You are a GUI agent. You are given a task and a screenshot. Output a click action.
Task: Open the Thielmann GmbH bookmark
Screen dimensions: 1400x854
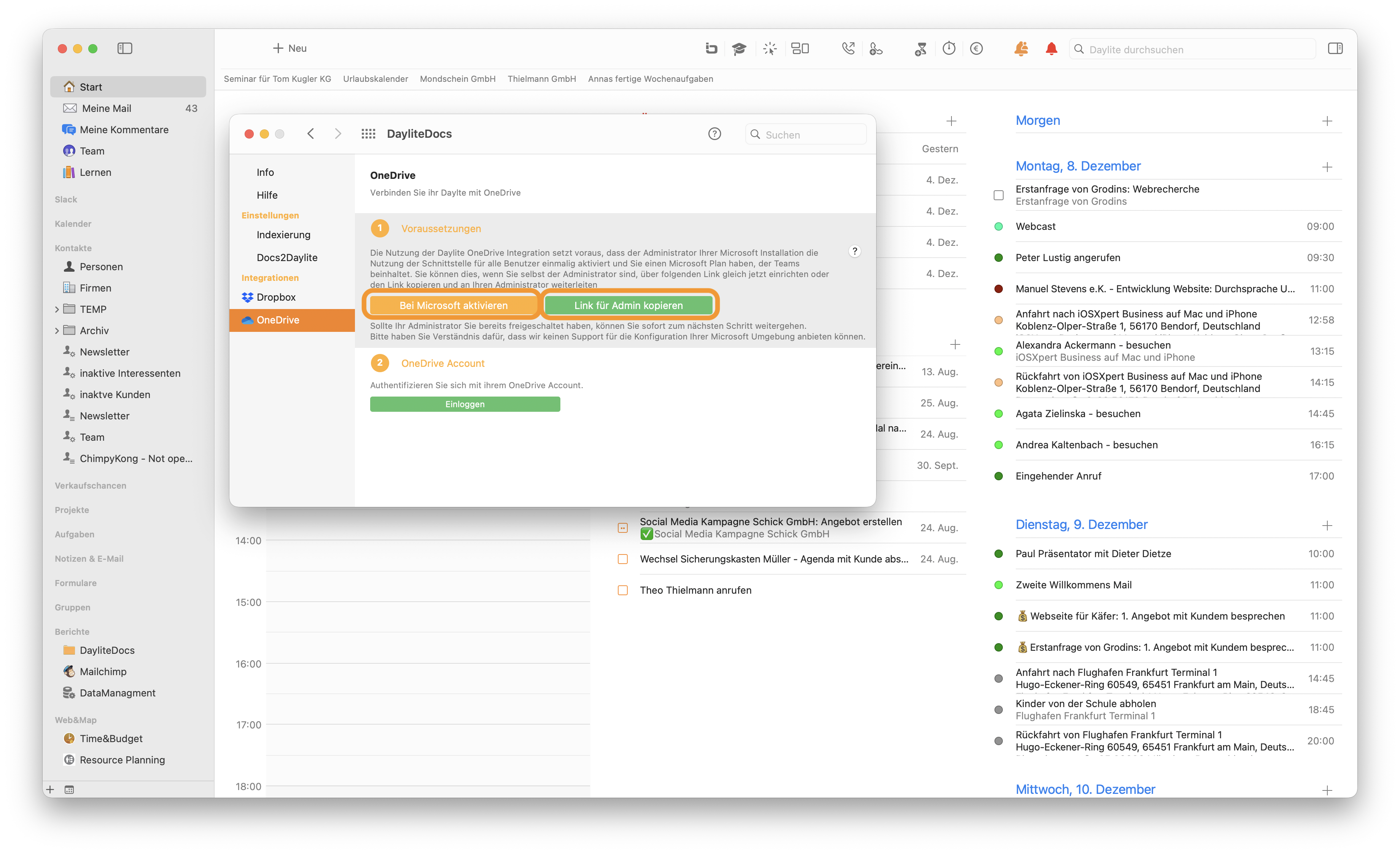(541, 79)
